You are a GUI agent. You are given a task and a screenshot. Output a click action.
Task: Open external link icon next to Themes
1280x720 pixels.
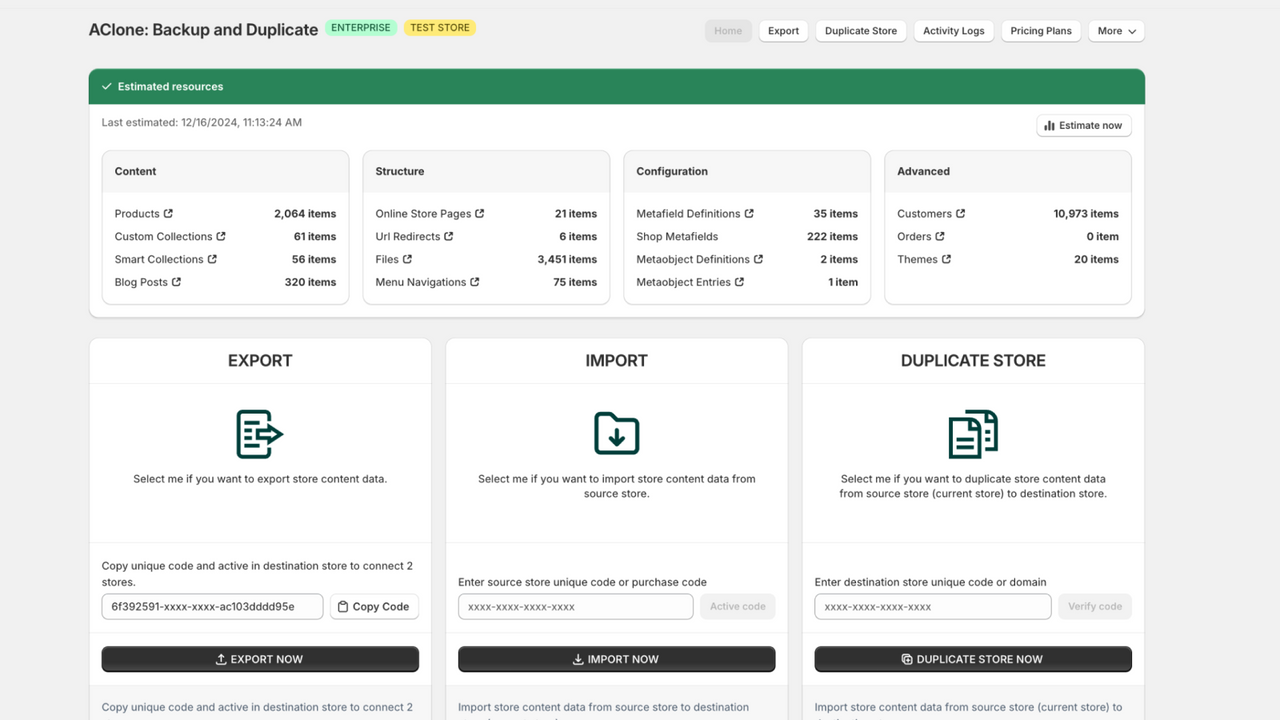pyautogui.click(x=946, y=259)
